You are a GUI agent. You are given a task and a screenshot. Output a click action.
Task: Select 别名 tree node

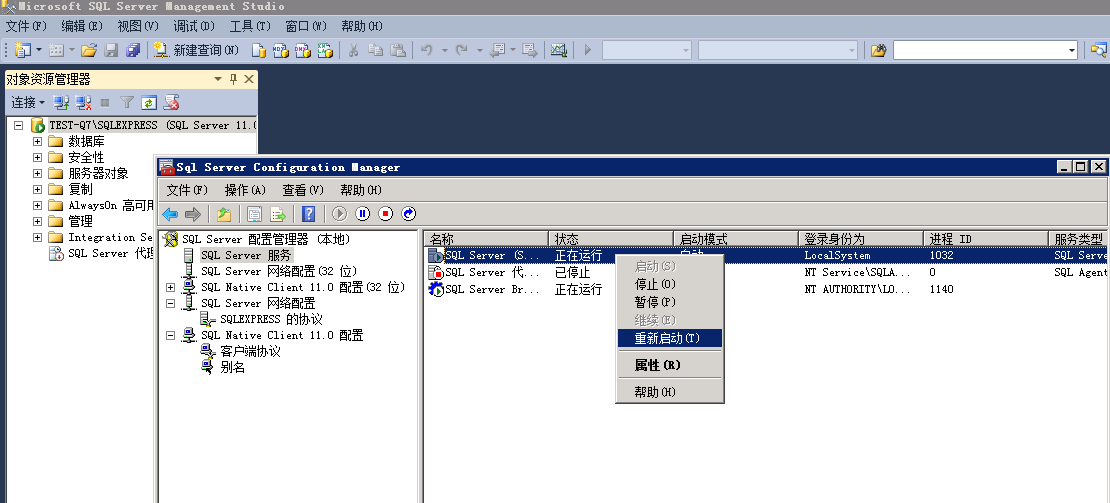232,368
